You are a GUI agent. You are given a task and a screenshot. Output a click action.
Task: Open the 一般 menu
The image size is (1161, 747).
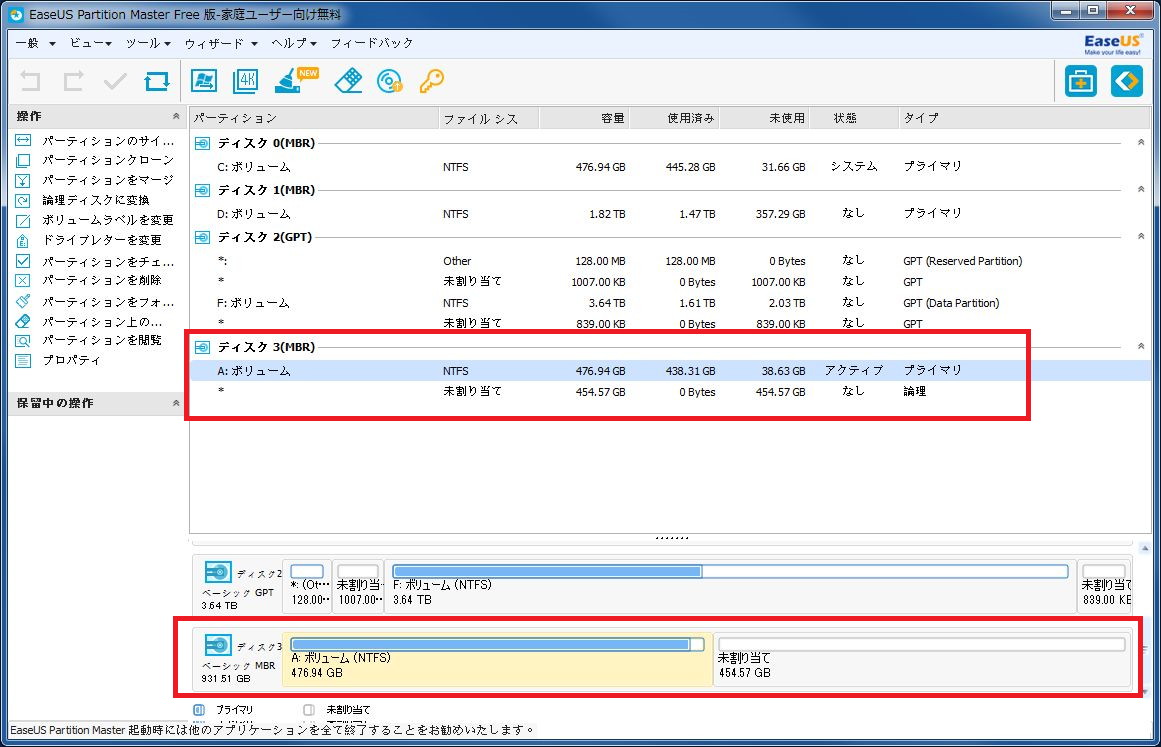click(x=36, y=43)
